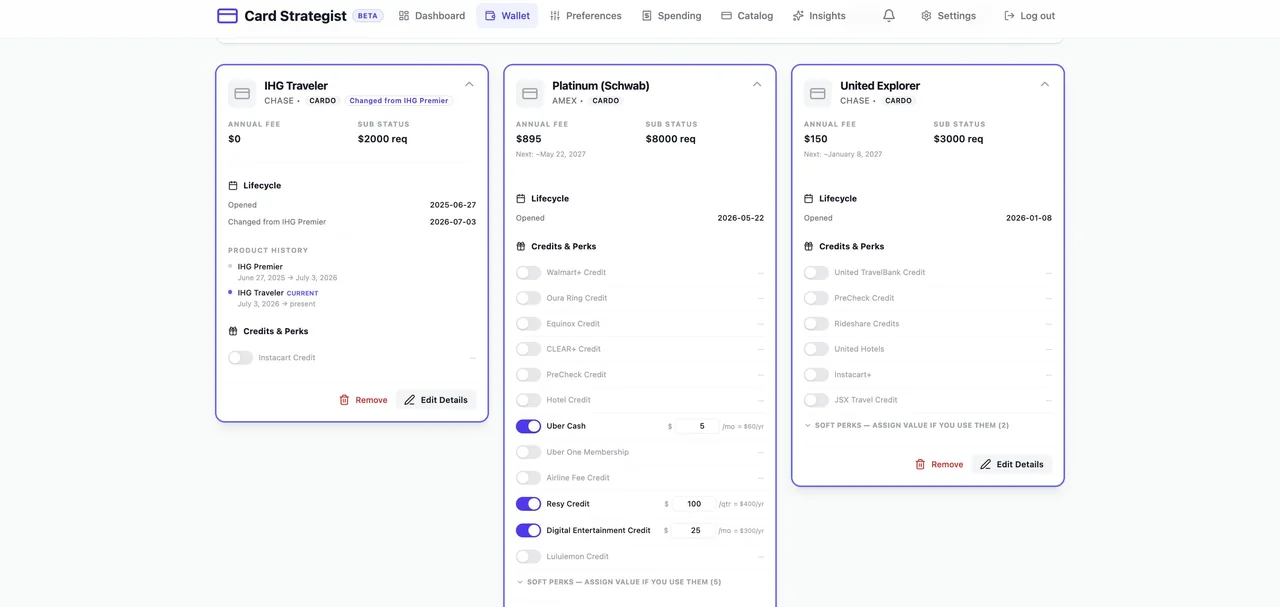The image size is (1280, 607).
Task: Click the Platinum (Schwab) card thumbnail icon
Action: click(530, 93)
